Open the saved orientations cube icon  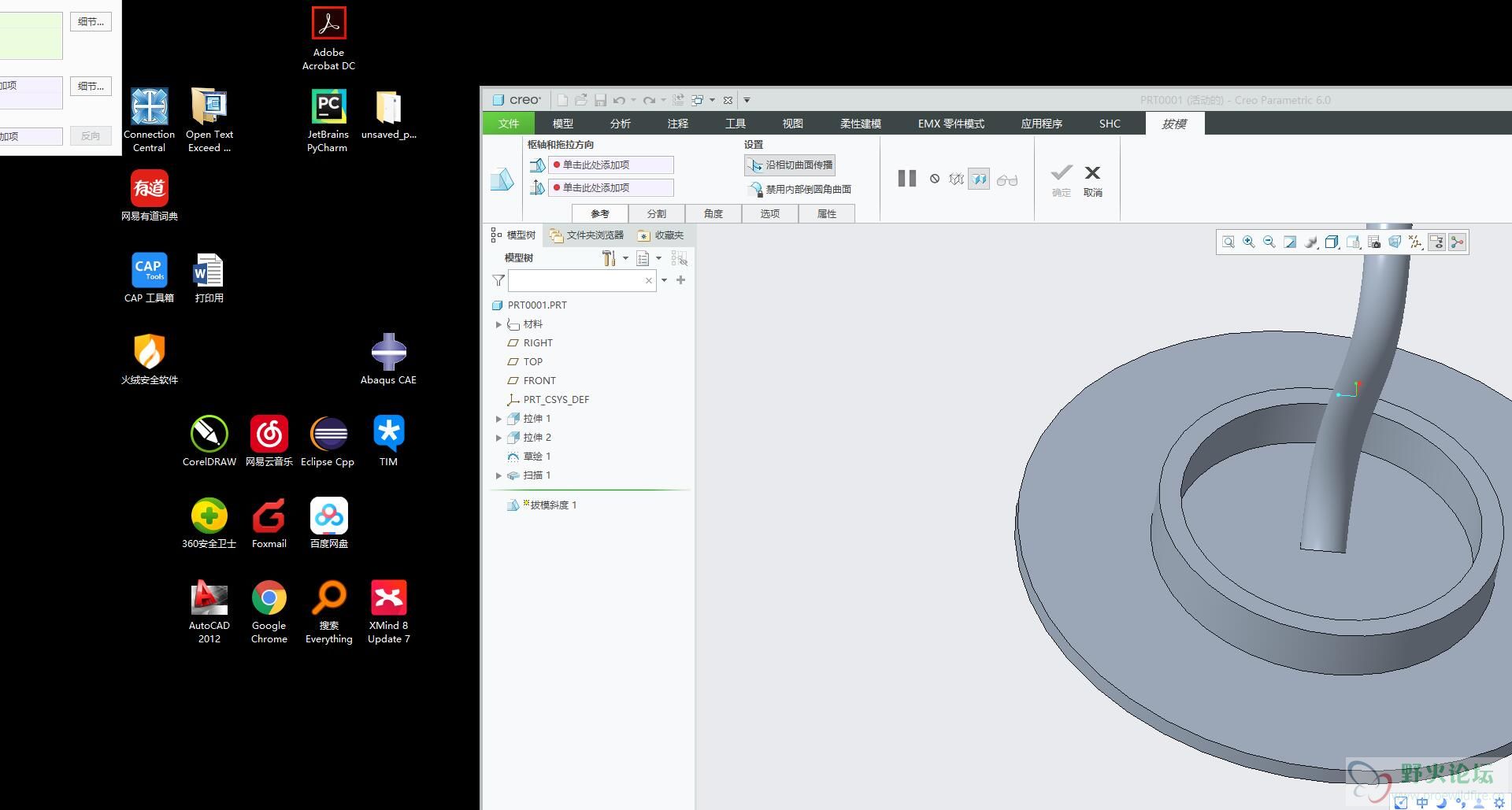[1332, 242]
